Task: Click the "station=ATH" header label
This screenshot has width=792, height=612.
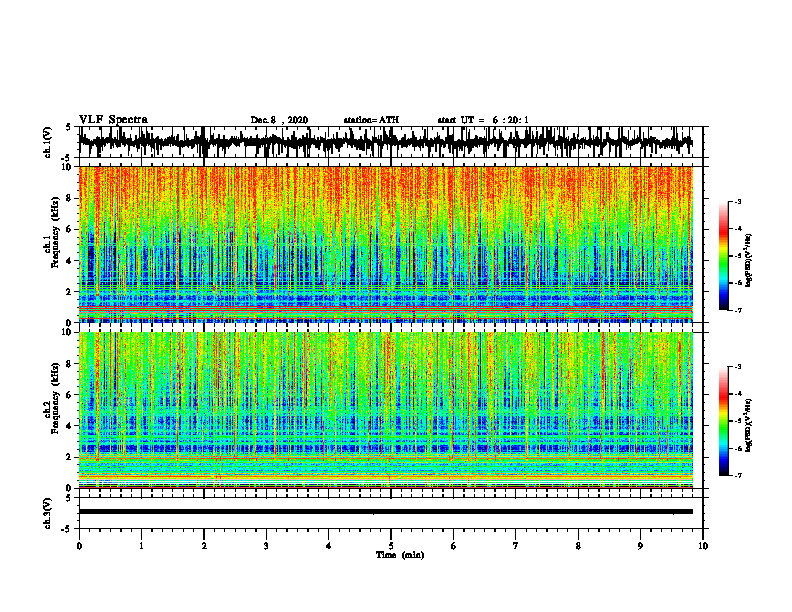Action: tap(371, 120)
